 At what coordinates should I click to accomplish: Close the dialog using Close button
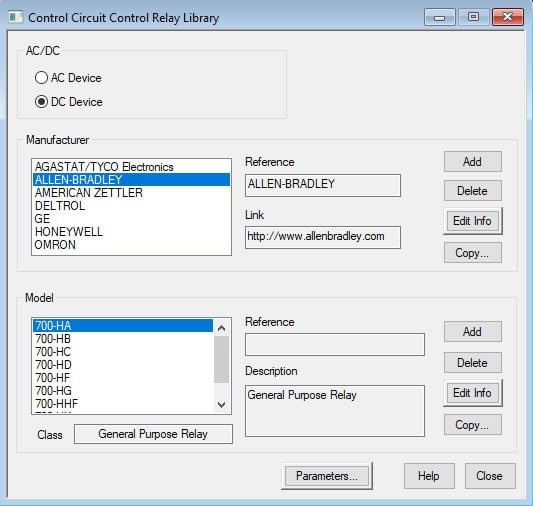(x=490, y=476)
